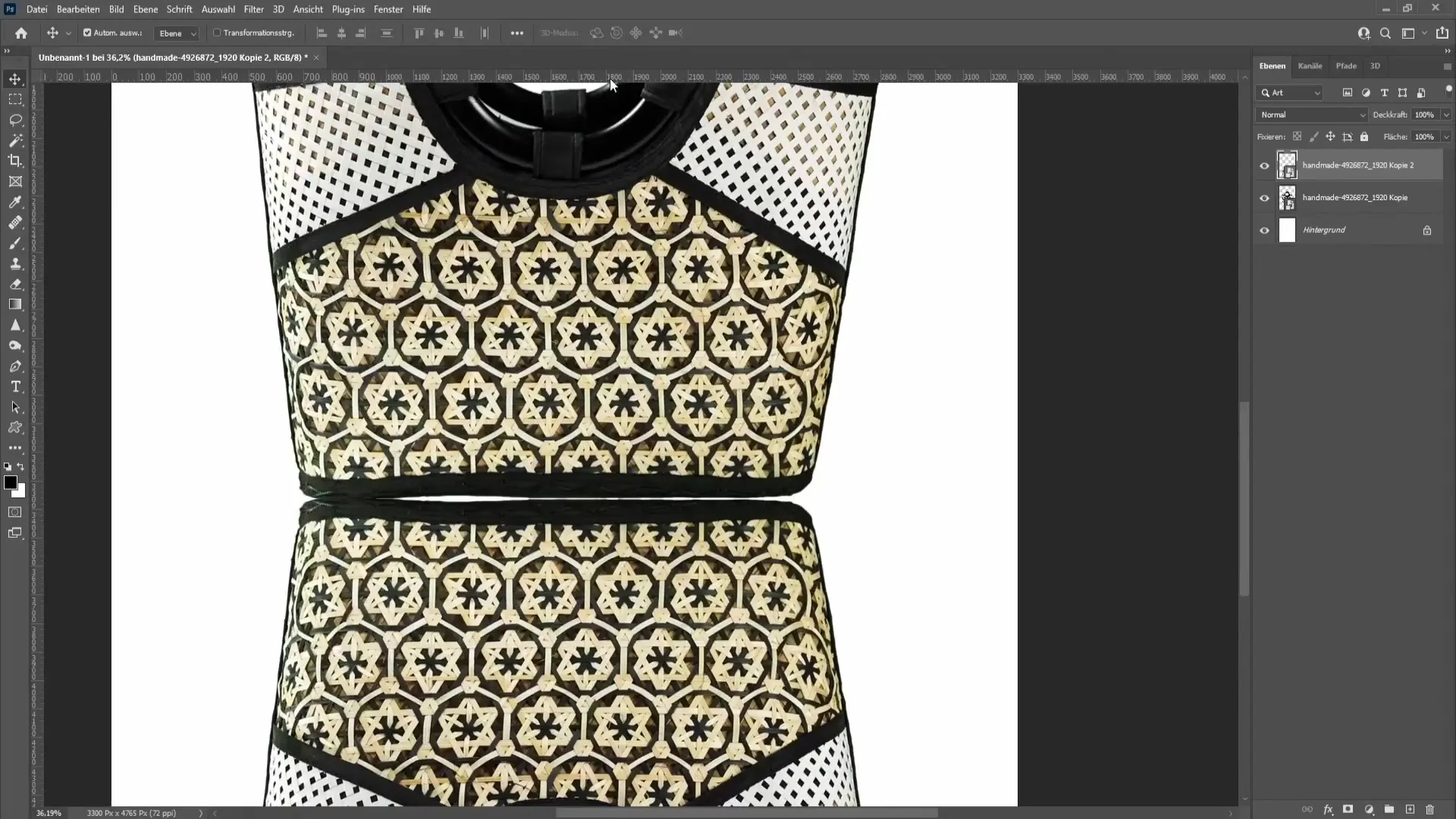Click the 3D panel tab

tap(1375, 65)
